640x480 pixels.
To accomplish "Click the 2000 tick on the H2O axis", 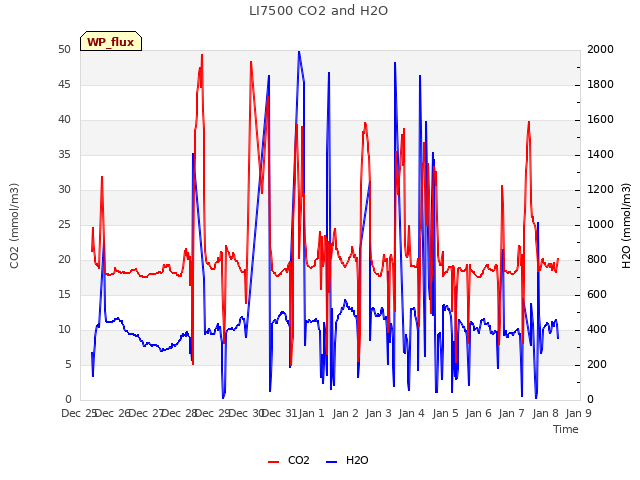I will point(600,49).
